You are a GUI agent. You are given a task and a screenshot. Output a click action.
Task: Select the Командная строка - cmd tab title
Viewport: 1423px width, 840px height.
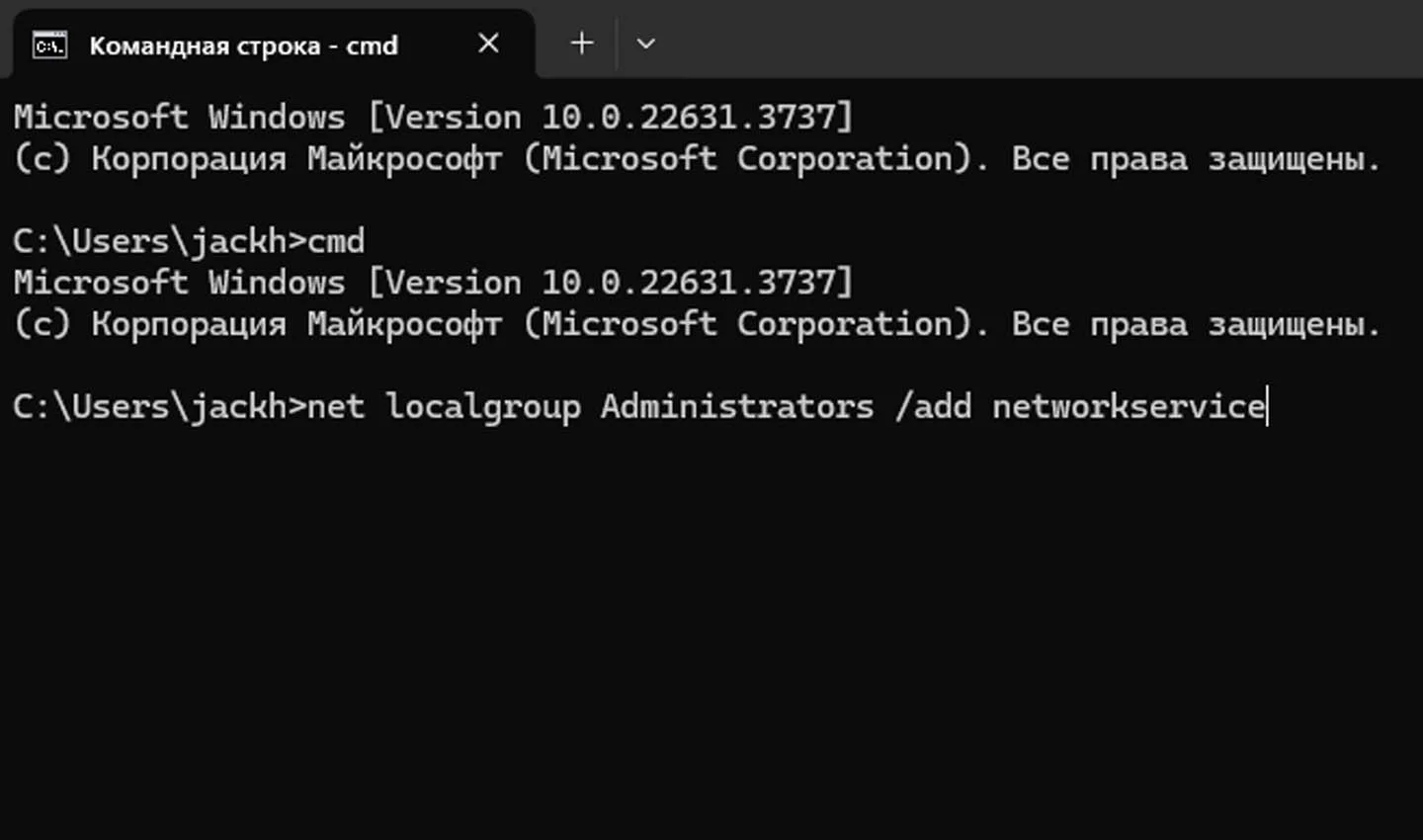tap(244, 45)
